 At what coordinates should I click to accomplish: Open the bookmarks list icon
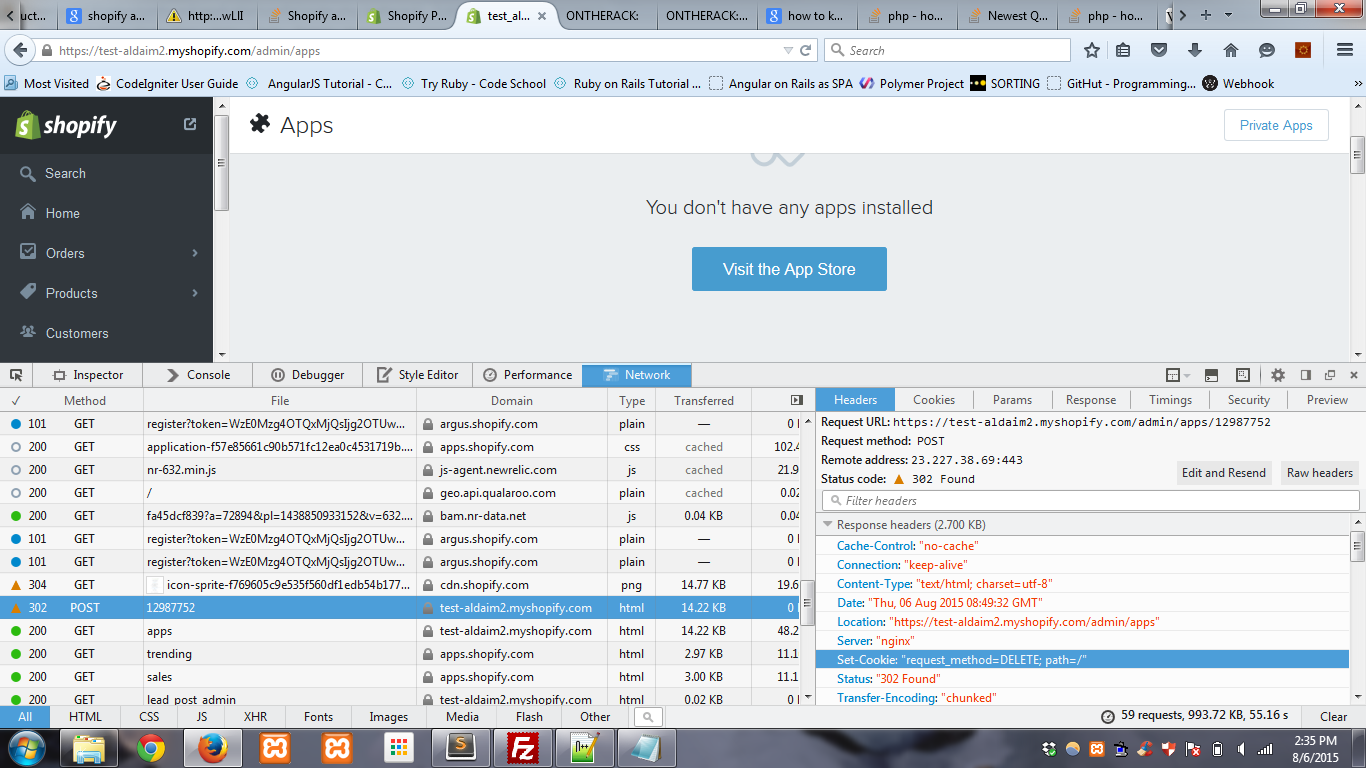(1124, 50)
